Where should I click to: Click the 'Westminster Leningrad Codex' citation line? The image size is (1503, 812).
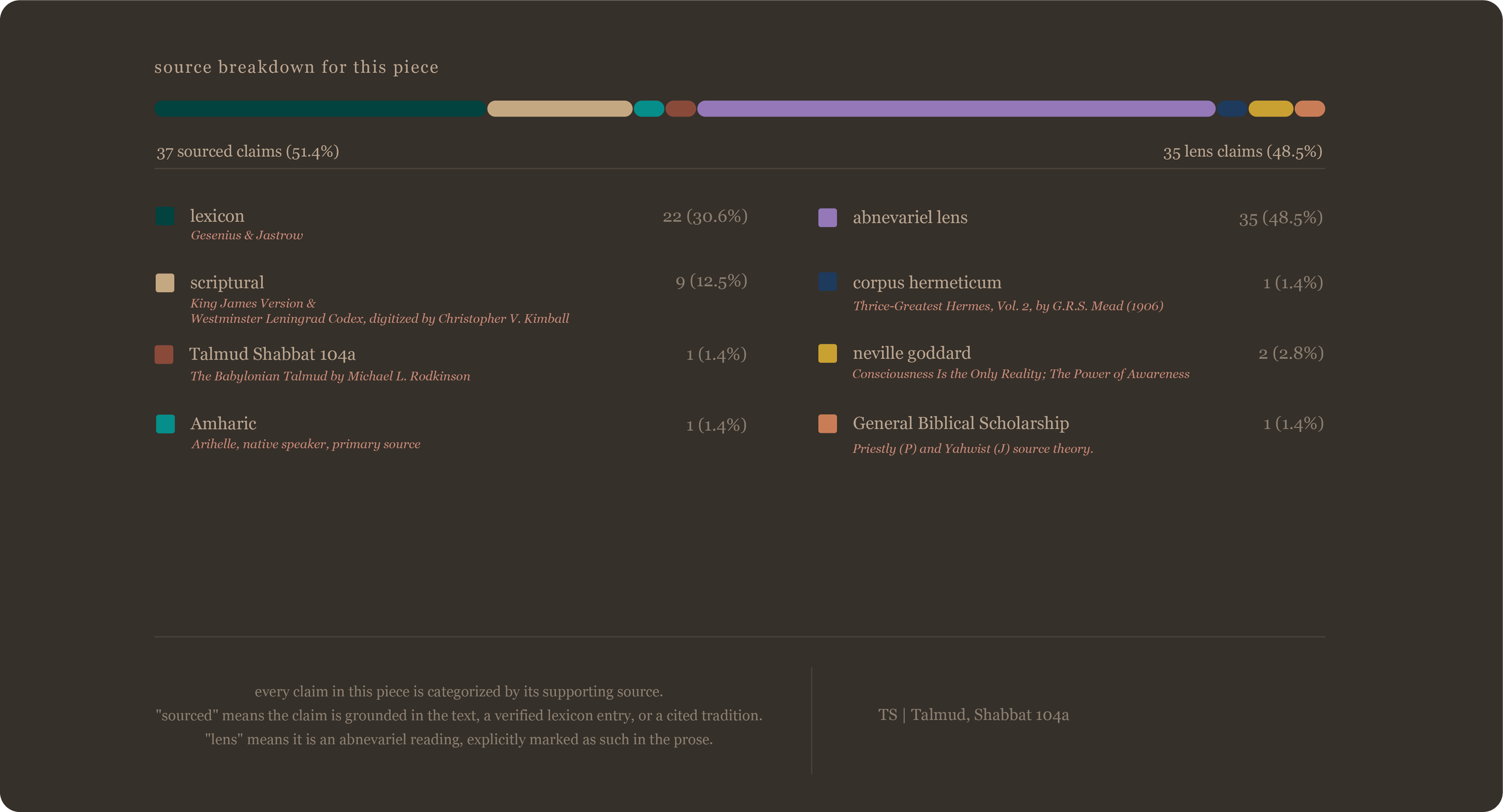[380, 319]
